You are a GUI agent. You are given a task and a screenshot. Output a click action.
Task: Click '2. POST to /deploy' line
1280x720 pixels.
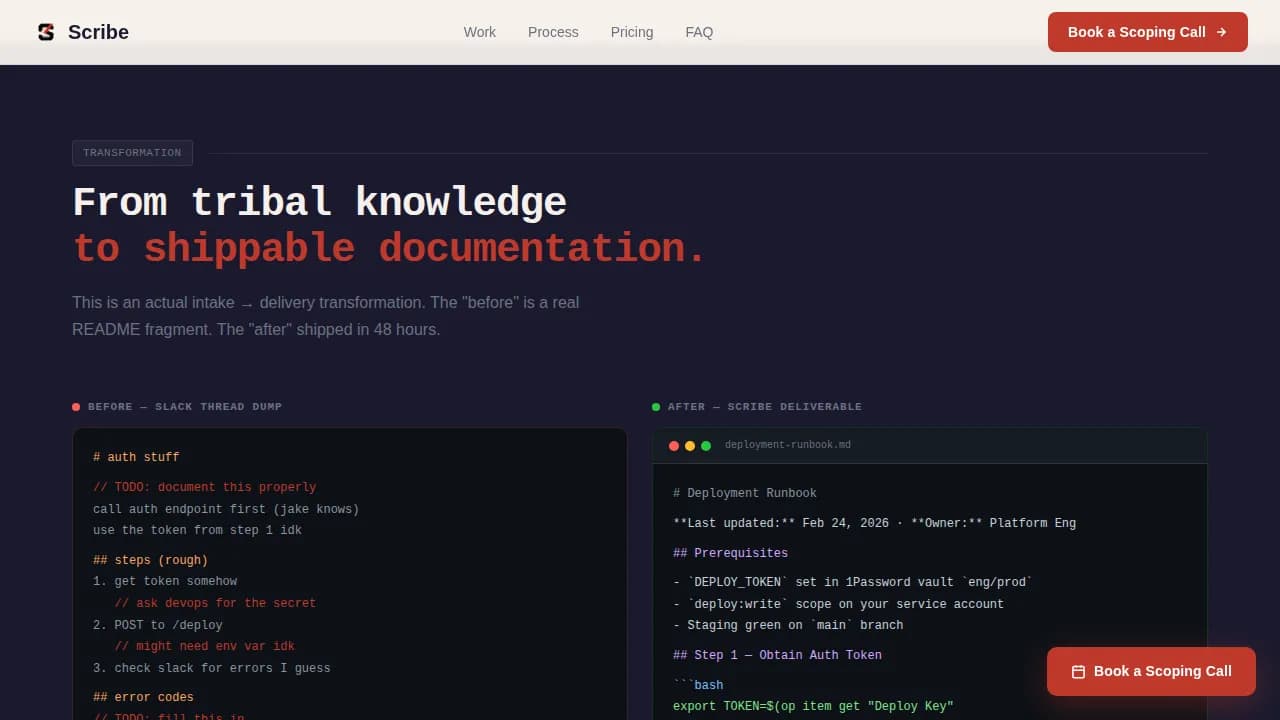point(158,625)
